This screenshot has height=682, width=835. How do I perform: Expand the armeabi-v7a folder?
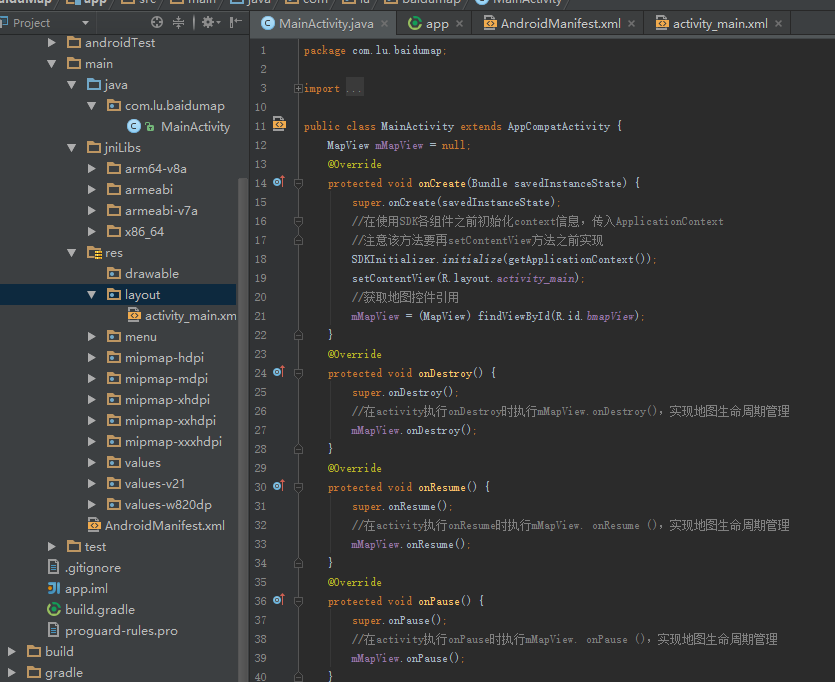pyautogui.click(x=92, y=211)
